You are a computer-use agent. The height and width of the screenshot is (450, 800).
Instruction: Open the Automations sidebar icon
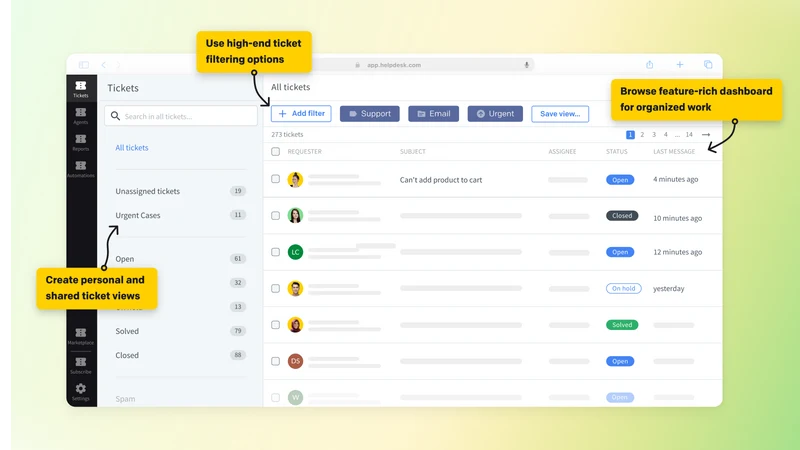tap(81, 165)
